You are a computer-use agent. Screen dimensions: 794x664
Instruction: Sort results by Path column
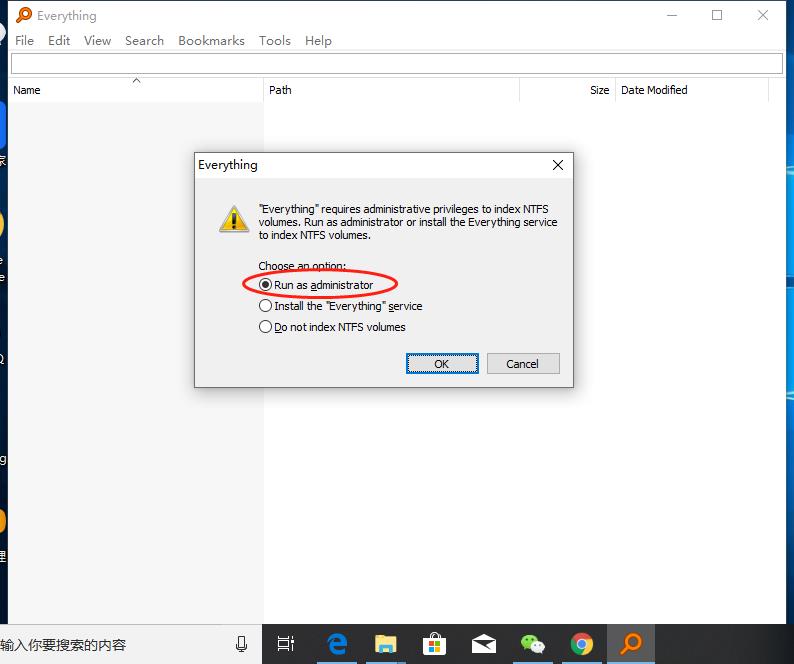coord(391,90)
